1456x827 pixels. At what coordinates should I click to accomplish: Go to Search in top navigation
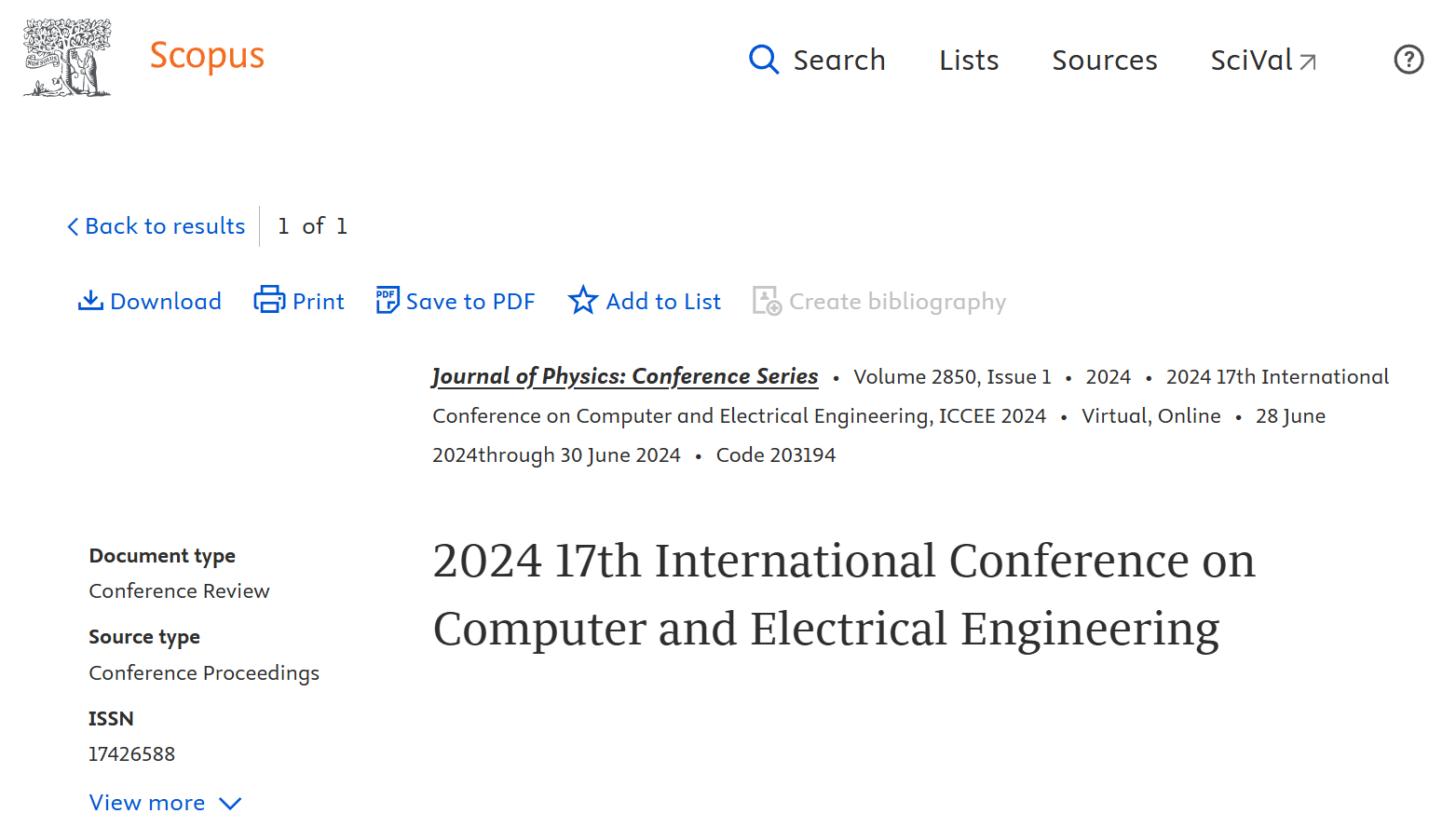[838, 61]
